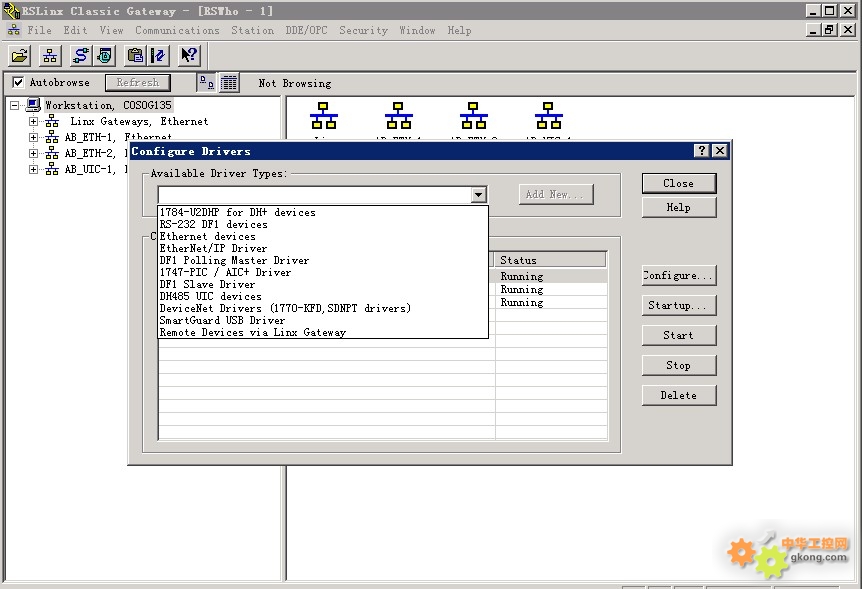Restore the inner RSWho child window
The image size is (862, 589).
click(x=830, y=30)
